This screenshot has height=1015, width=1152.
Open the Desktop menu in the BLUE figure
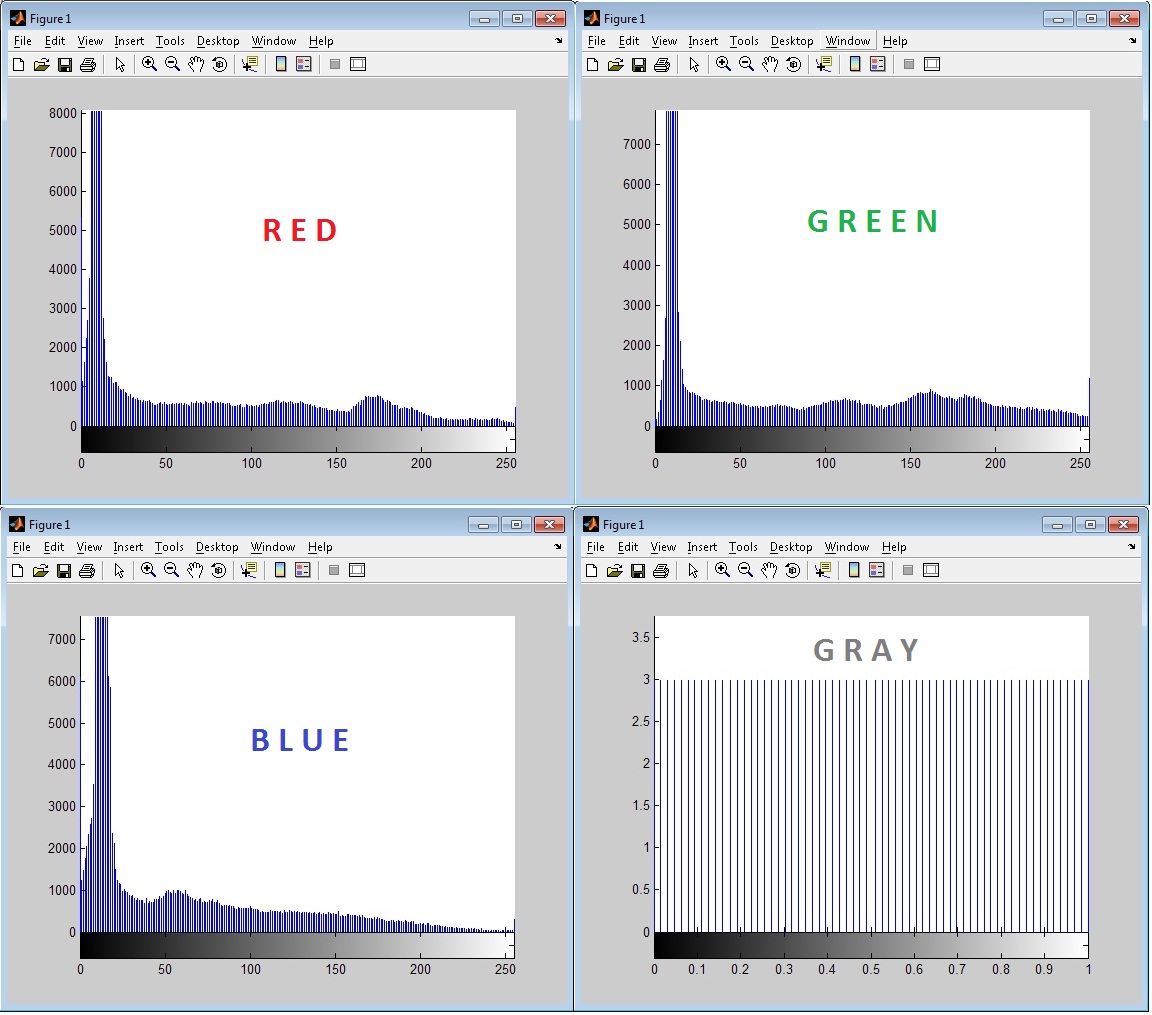[217, 546]
